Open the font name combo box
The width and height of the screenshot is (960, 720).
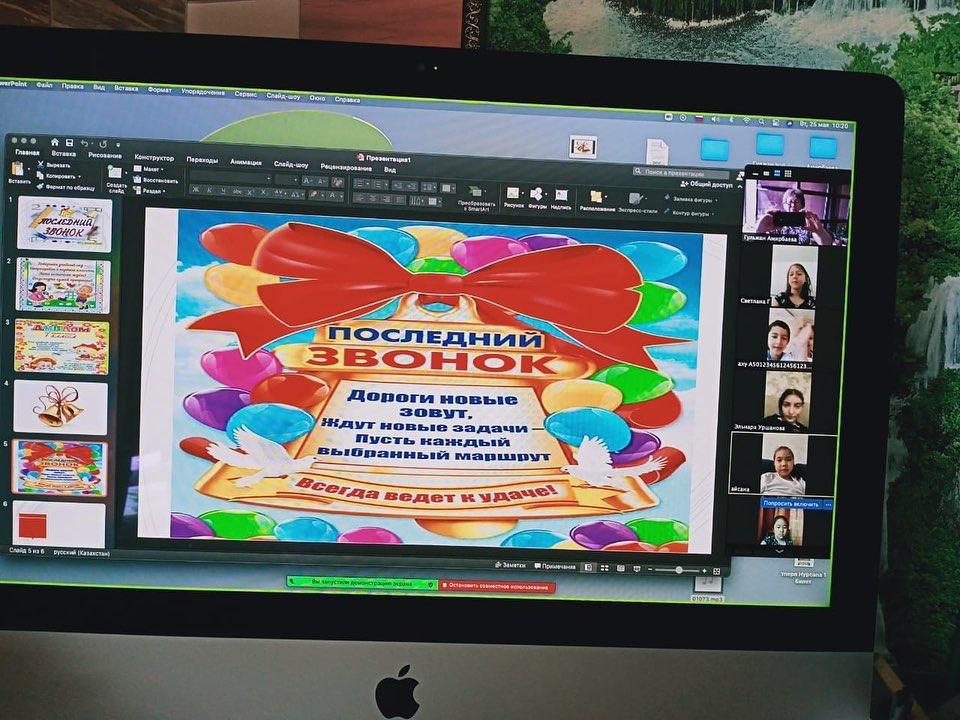pyautogui.click(x=230, y=178)
